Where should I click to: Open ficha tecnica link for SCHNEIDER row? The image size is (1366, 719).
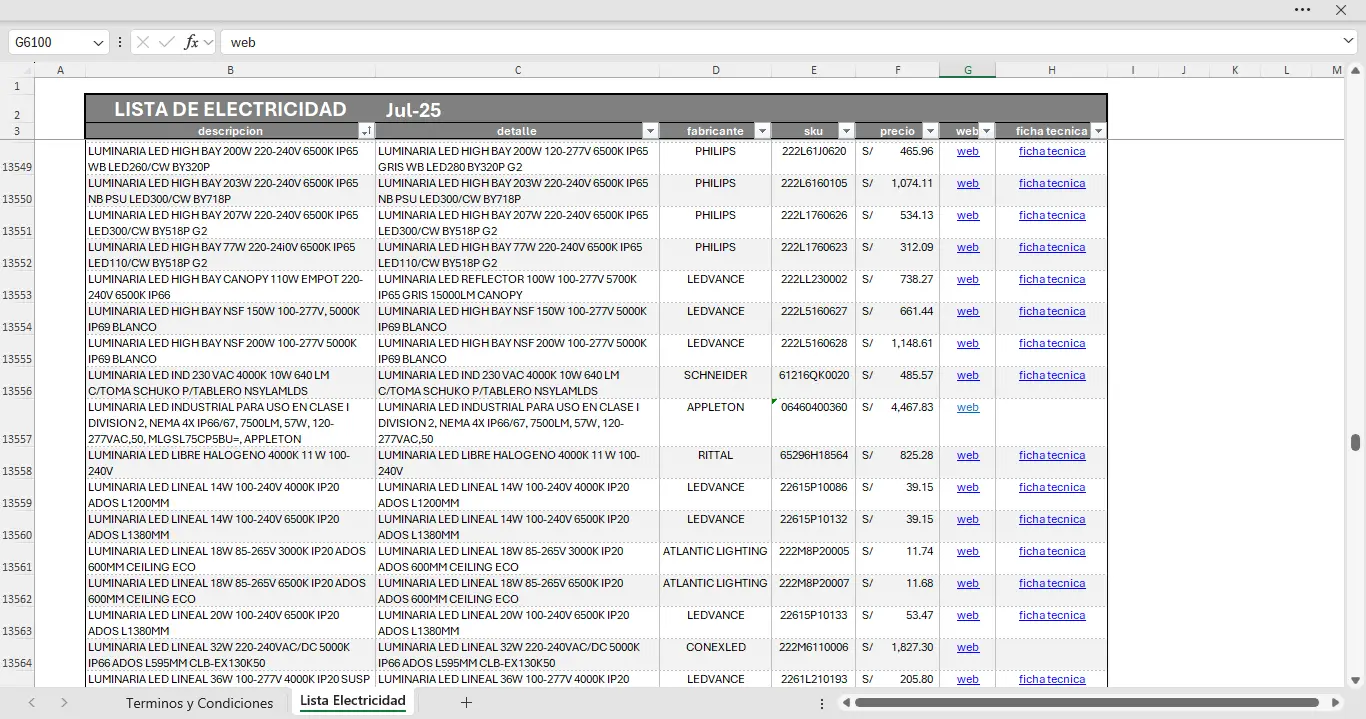[x=1051, y=376]
